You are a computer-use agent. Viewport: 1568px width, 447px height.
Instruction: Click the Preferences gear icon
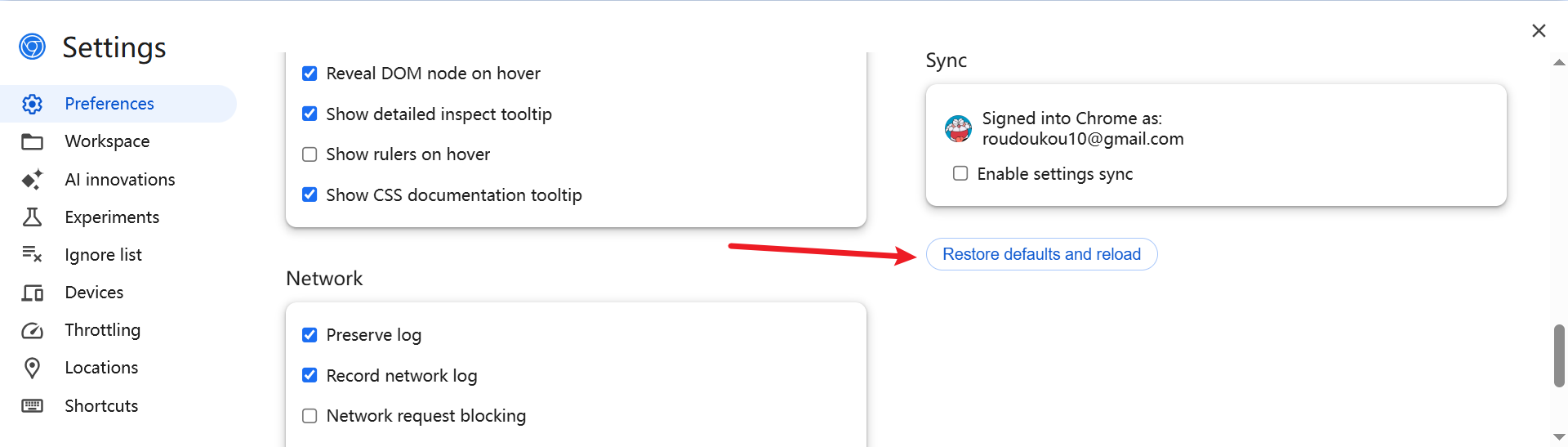[x=32, y=104]
